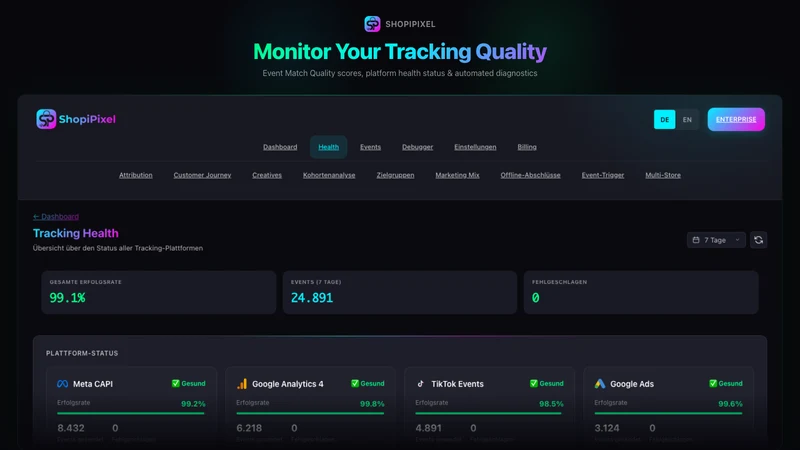The height and width of the screenshot is (450, 800).
Task: Click the Google Ads platform name
Action: coord(632,384)
